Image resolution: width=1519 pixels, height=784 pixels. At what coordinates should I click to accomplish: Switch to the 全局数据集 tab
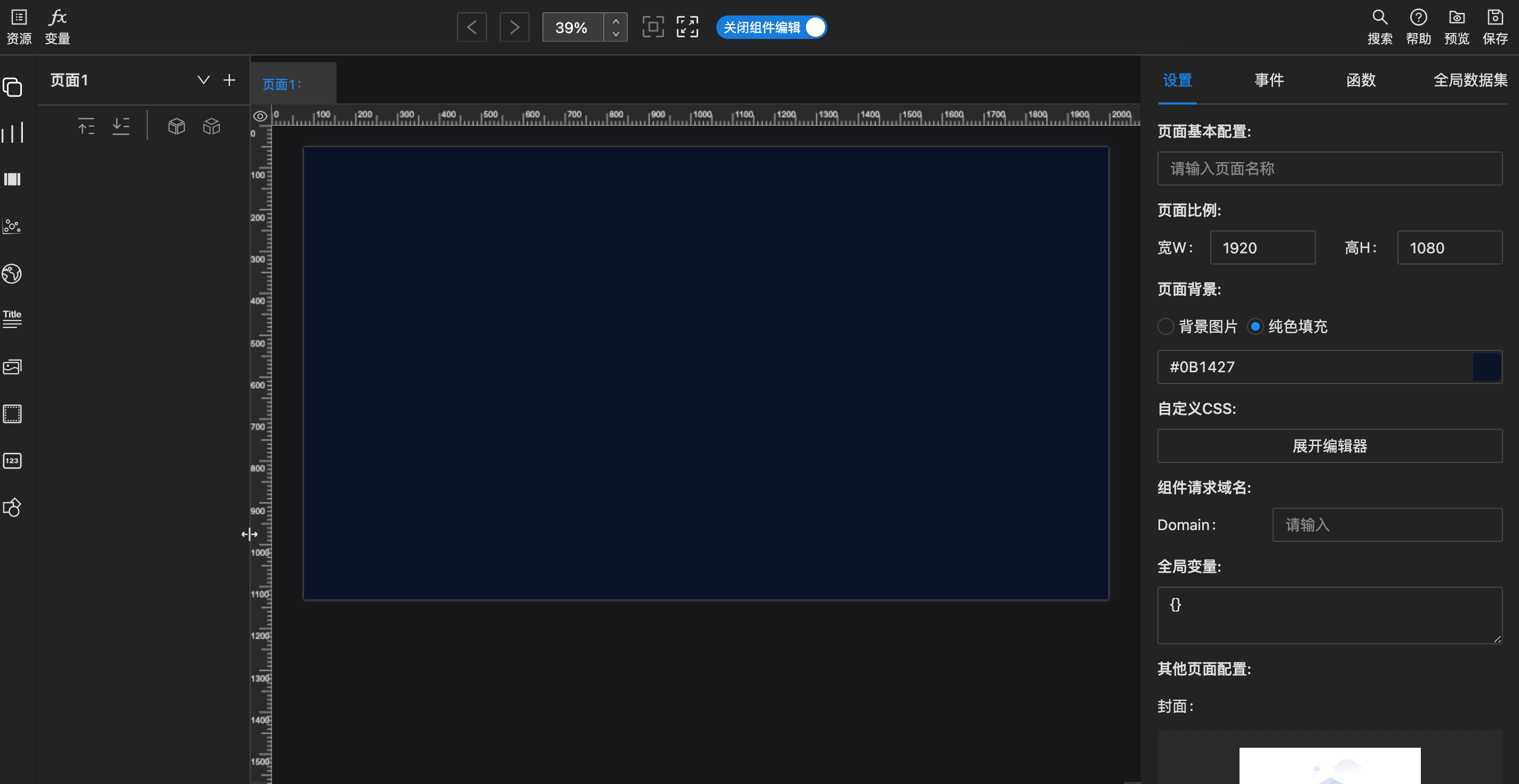click(x=1470, y=80)
